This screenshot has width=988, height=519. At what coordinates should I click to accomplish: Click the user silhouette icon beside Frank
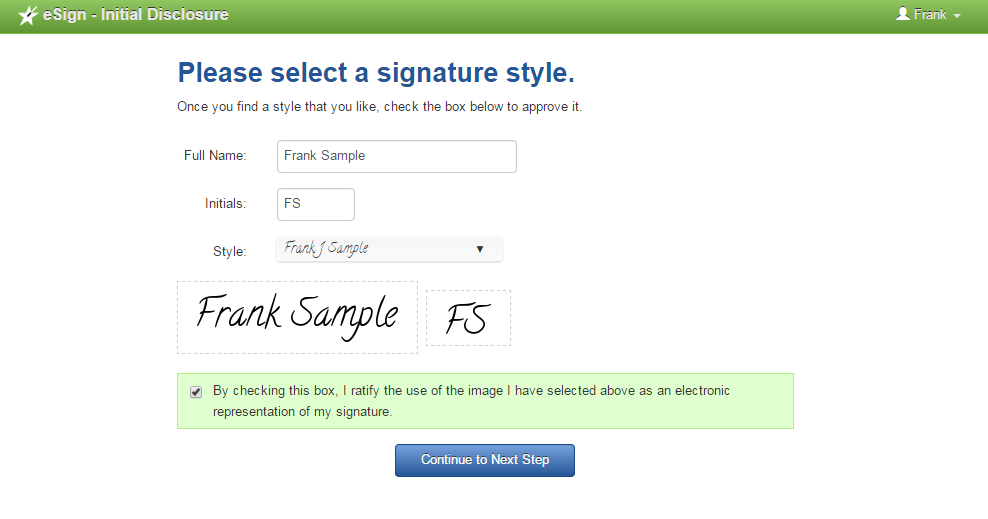pyautogui.click(x=903, y=14)
